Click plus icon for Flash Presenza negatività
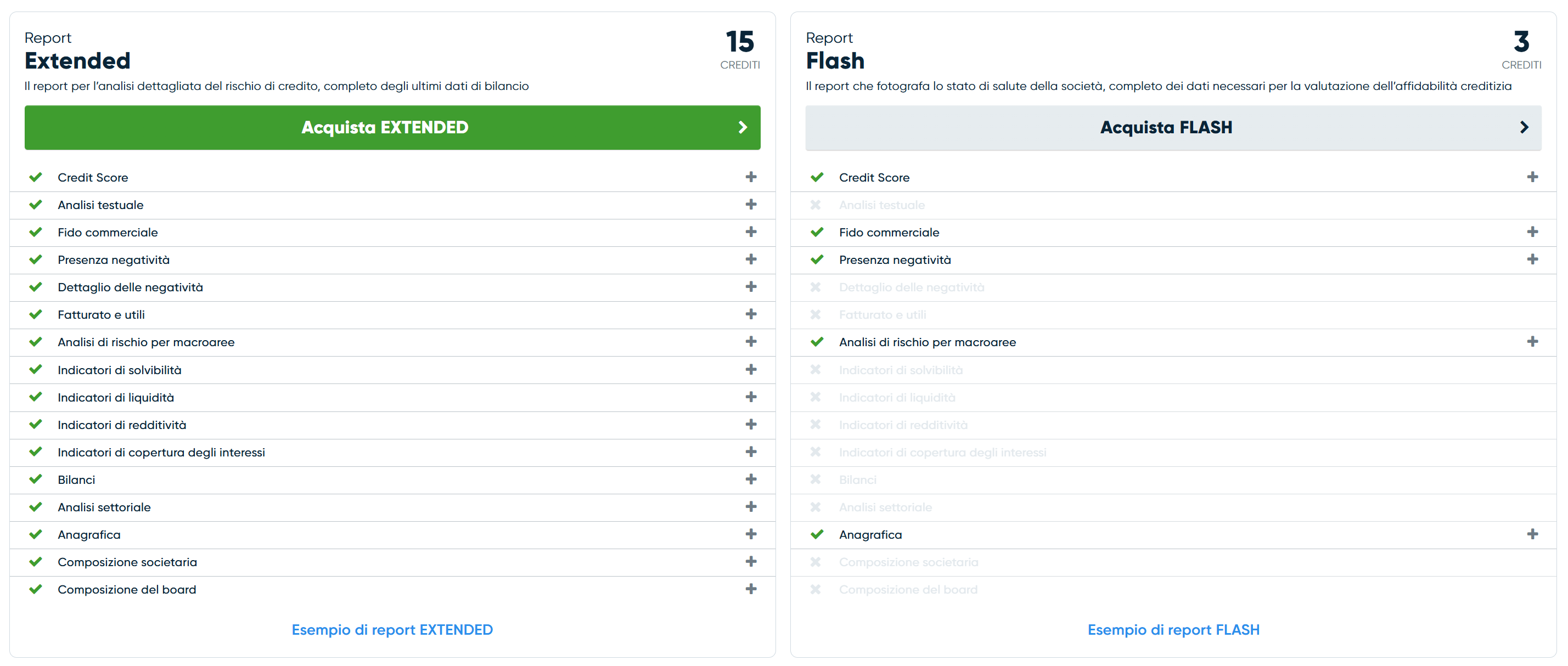Image resolution: width=1568 pixels, height=666 pixels. 1532,259
